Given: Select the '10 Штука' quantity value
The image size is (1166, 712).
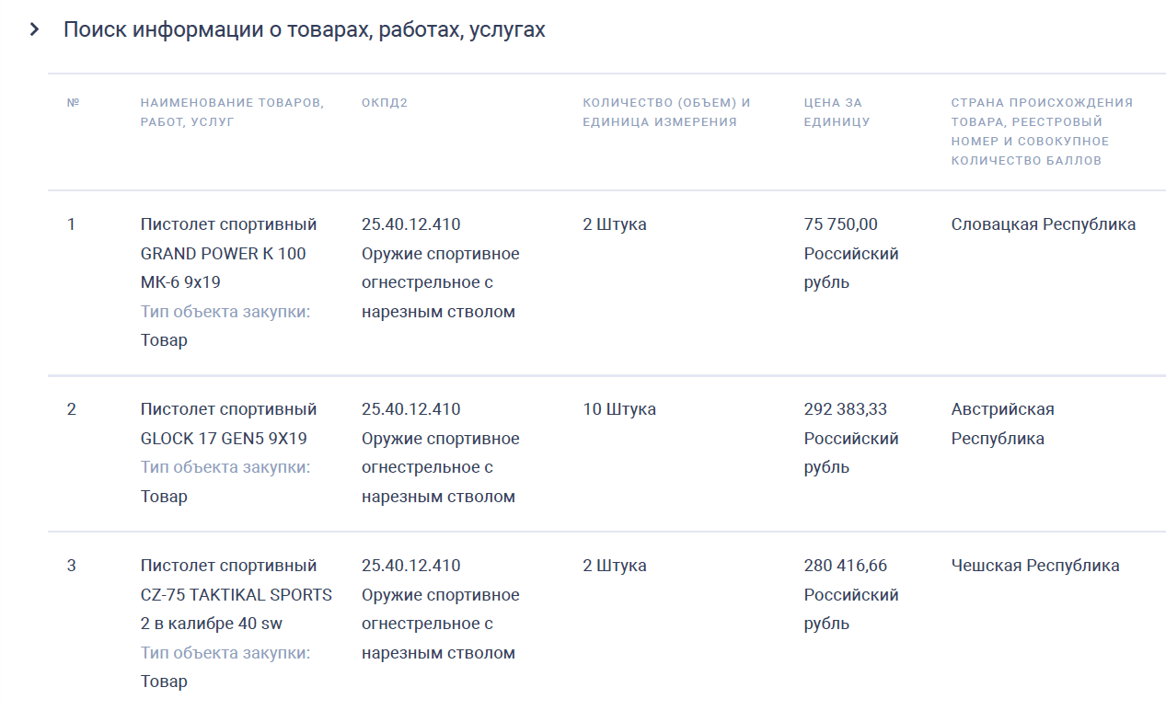Looking at the screenshot, I should click(x=619, y=409).
